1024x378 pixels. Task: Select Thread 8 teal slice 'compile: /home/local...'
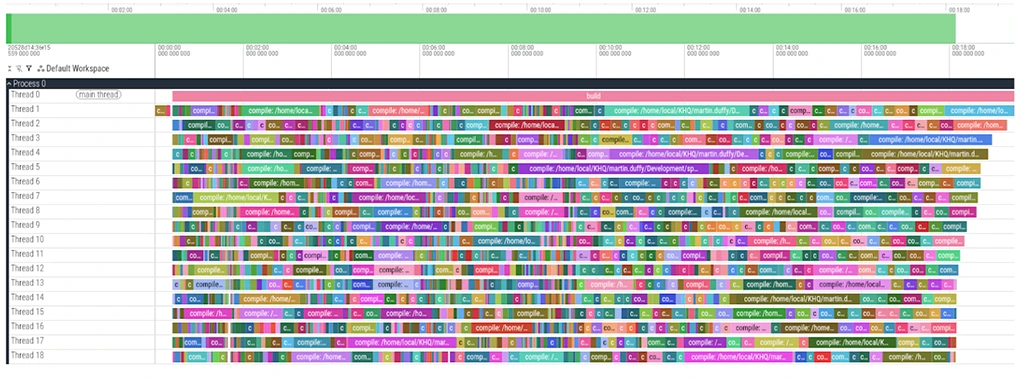point(777,212)
